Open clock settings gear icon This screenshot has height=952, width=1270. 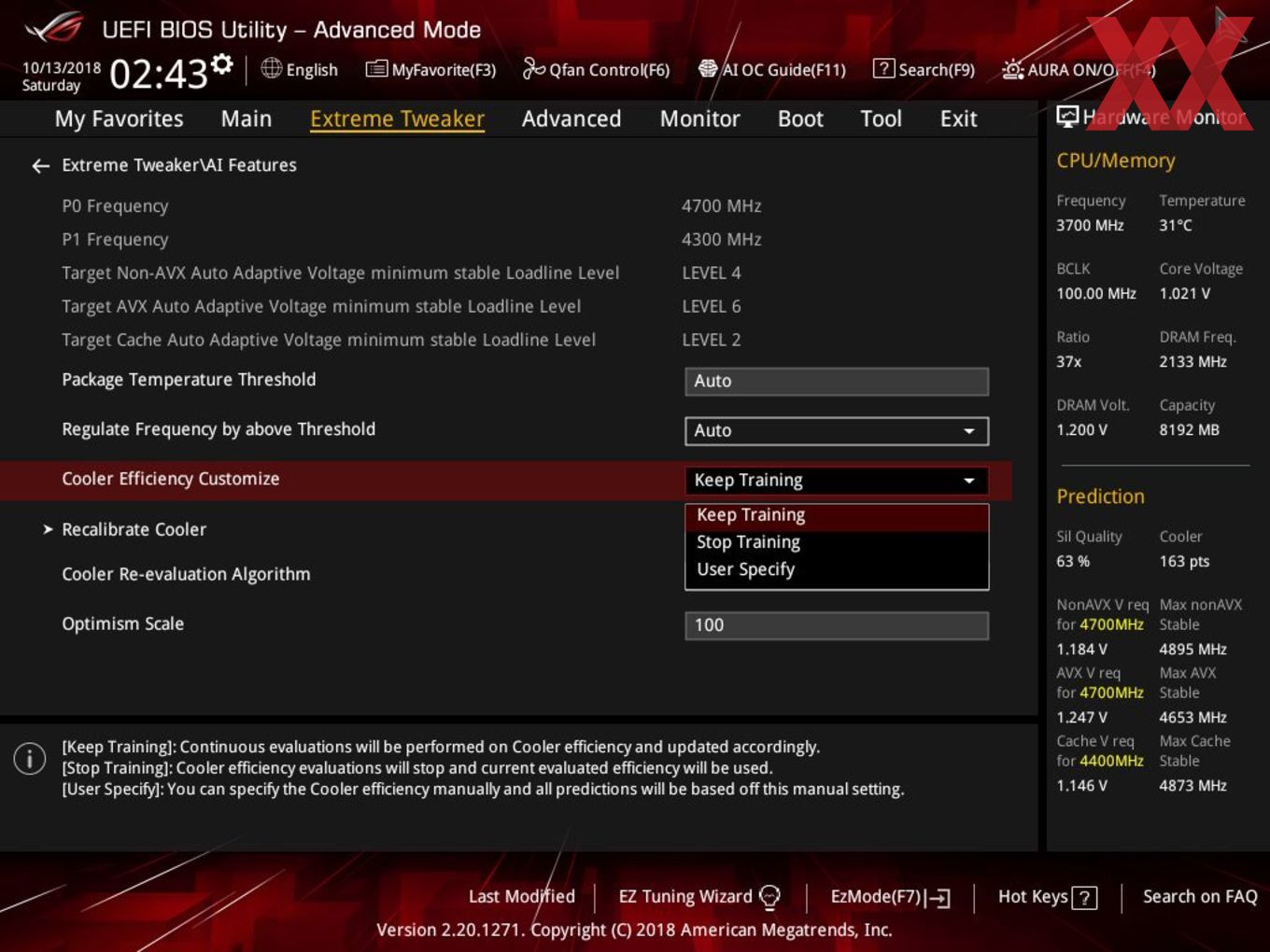point(221,63)
